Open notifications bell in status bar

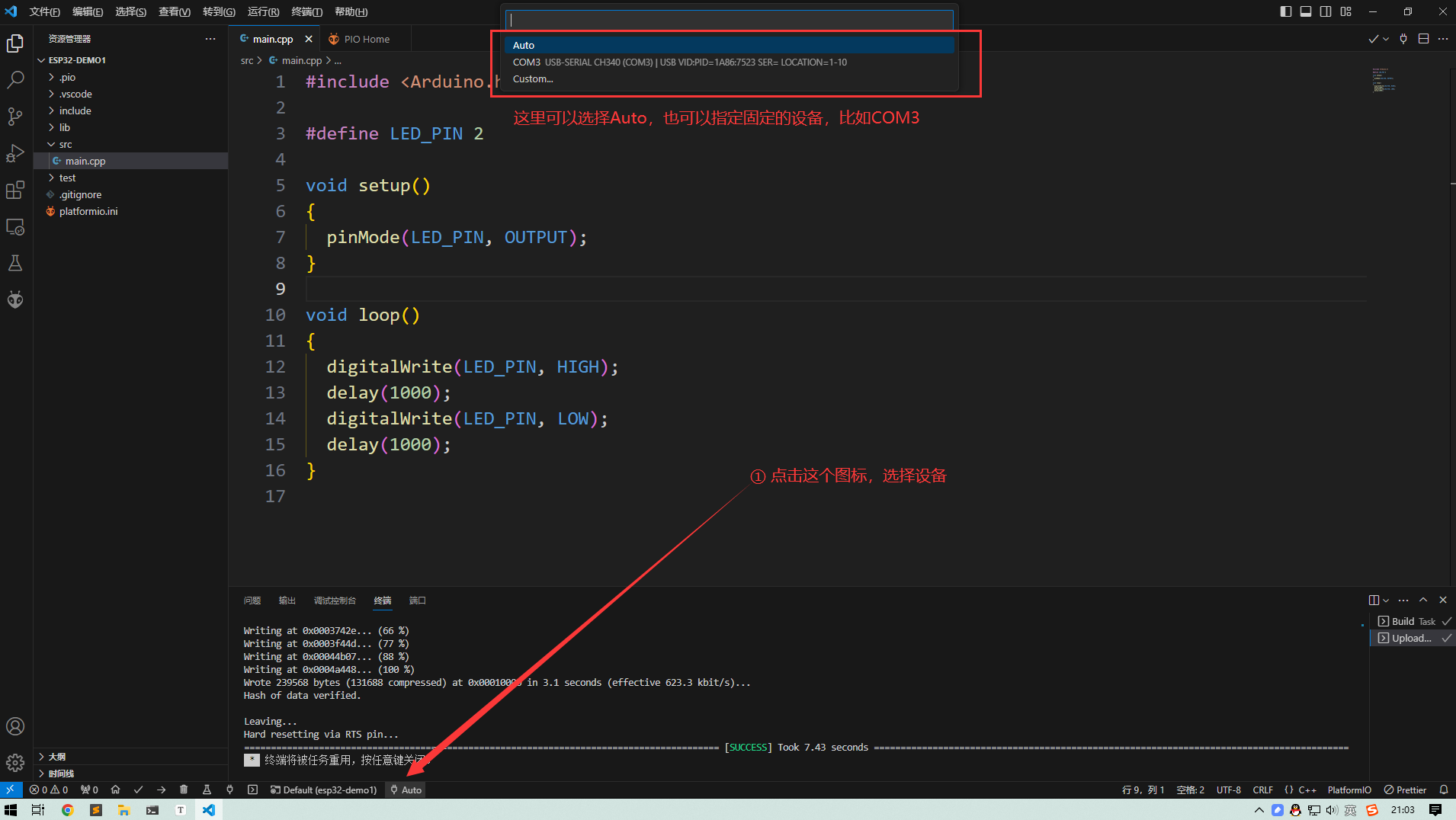pyautogui.click(x=1443, y=790)
